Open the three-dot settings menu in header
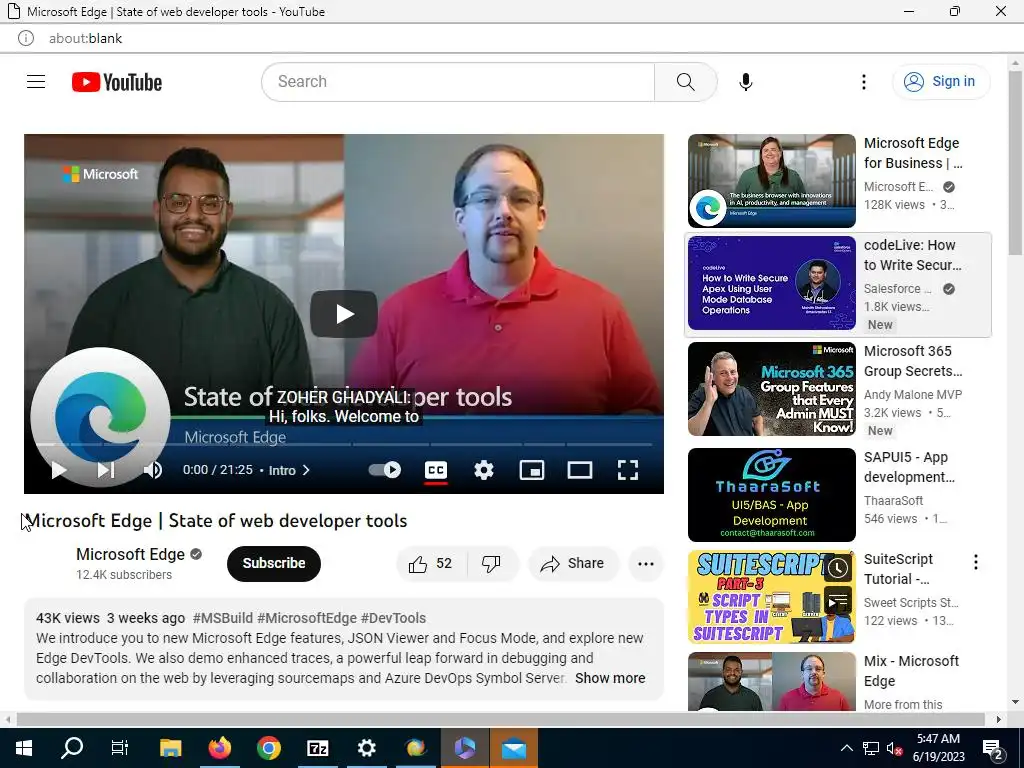The image size is (1024, 768). point(863,82)
